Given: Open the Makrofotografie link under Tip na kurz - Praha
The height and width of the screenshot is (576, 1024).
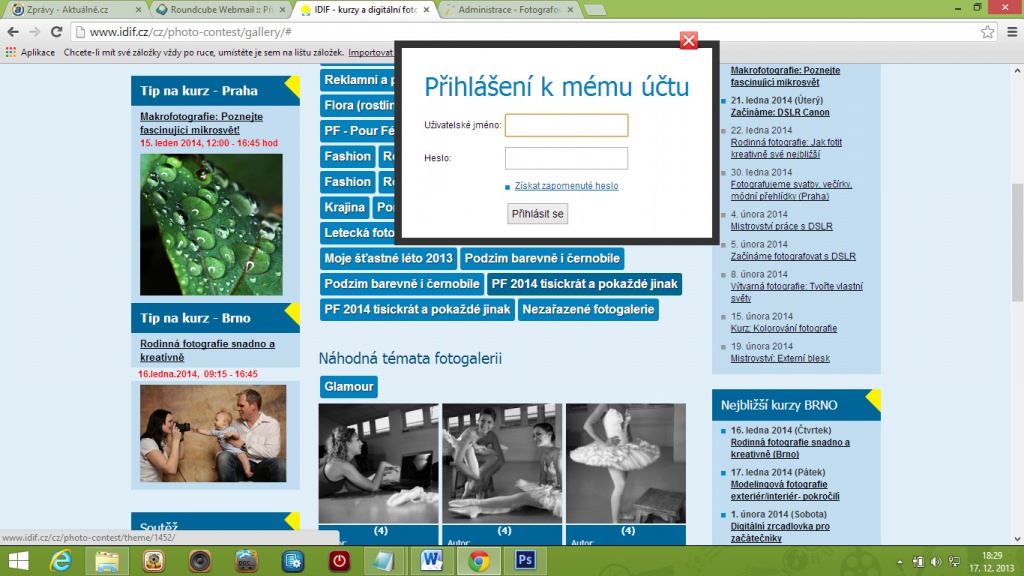Looking at the screenshot, I should pos(201,123).
